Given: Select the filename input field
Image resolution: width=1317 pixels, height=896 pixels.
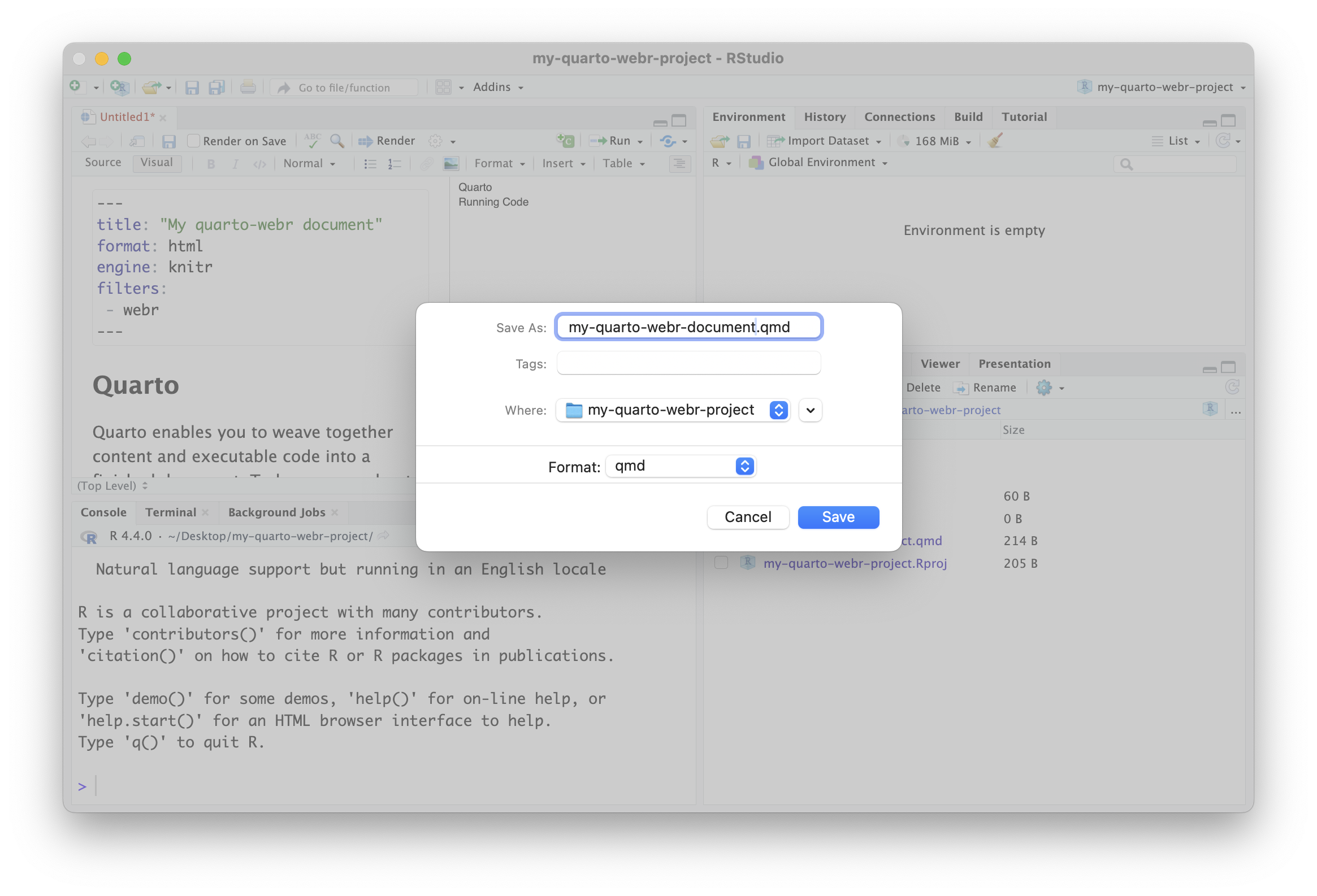Looking at the screenshot, I should (689, 327).
